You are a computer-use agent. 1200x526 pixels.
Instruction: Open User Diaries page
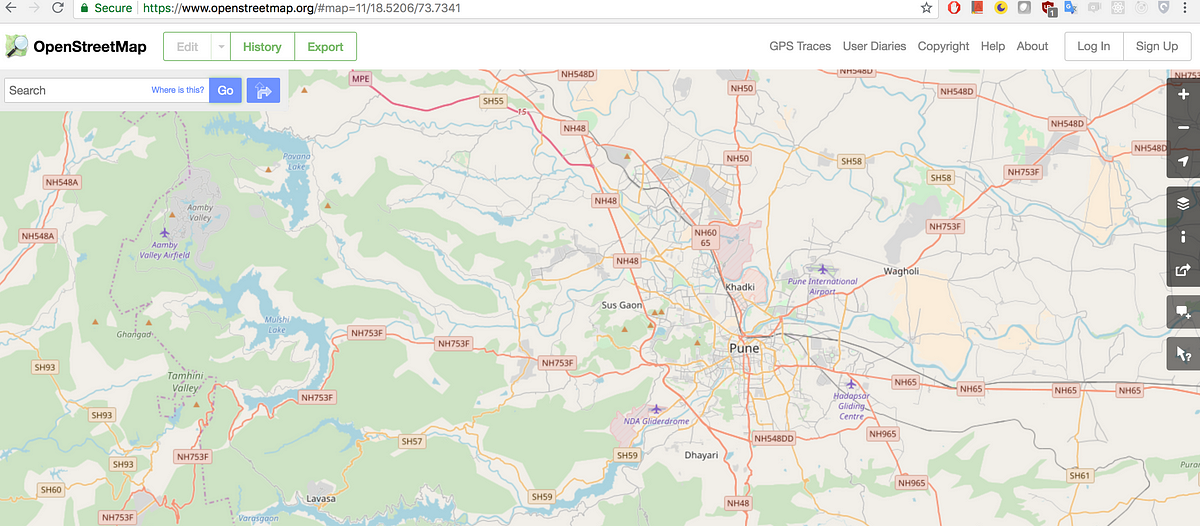(874, 46)
